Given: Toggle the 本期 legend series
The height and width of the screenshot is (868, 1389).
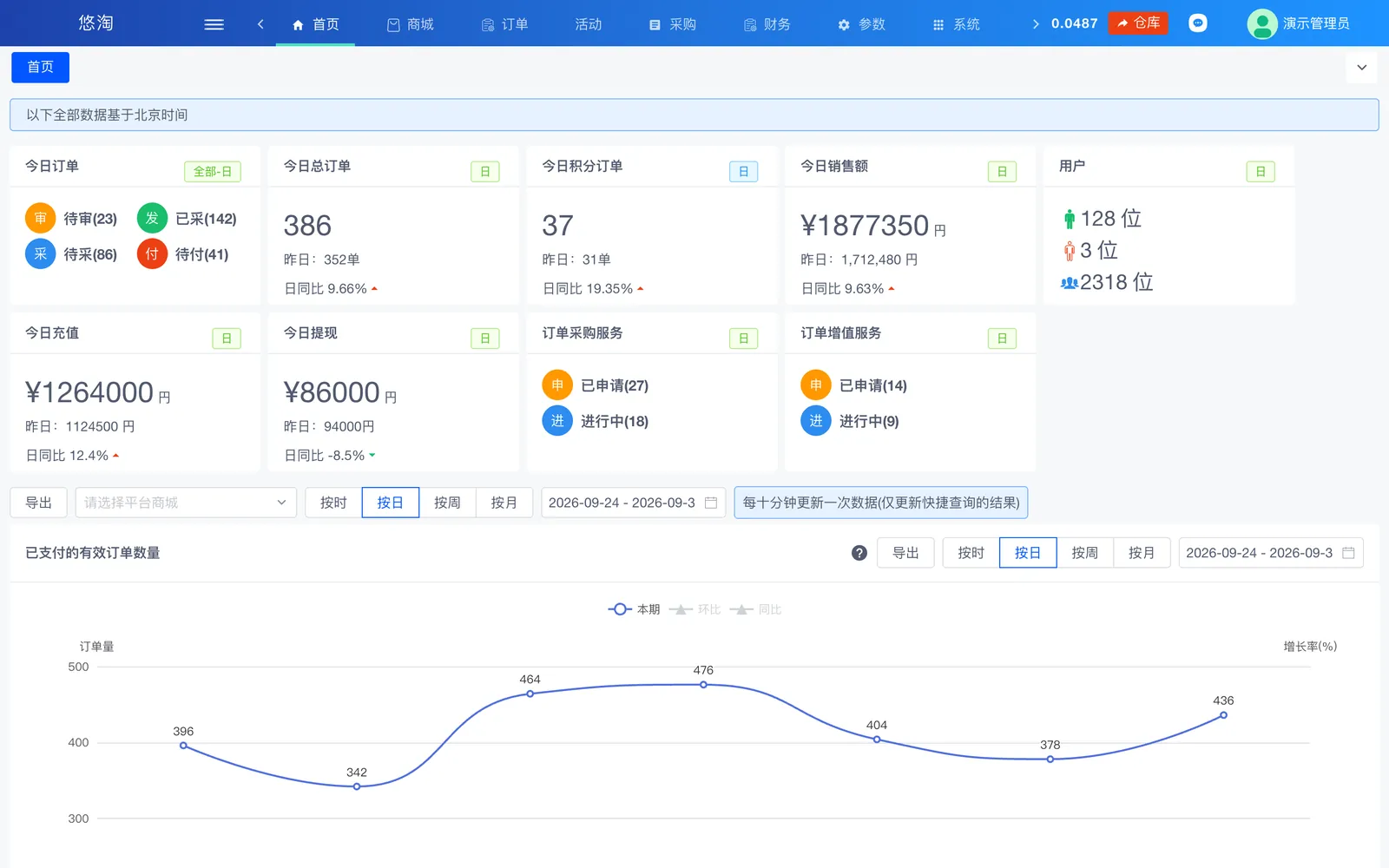Looking at the screenshot, I should pyautogui.click(x=634, y=609).
